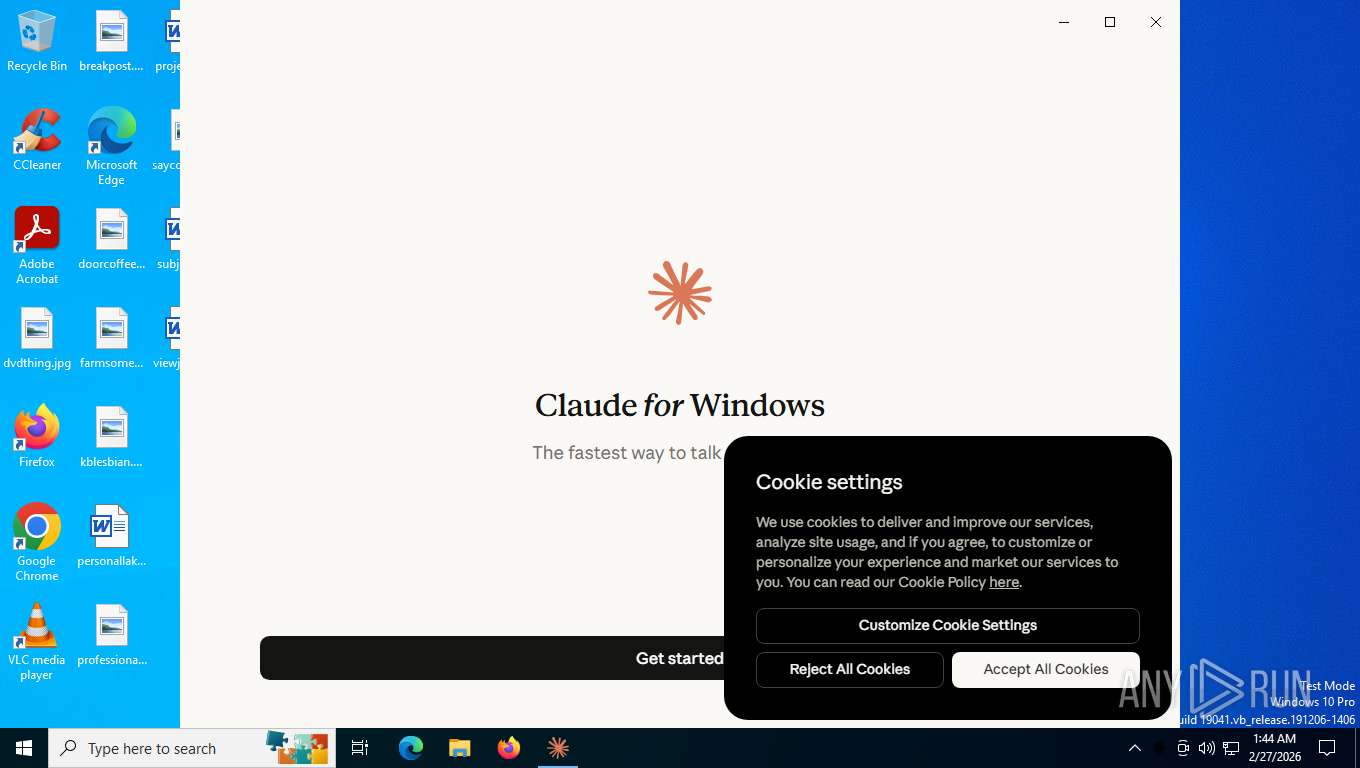Click the Meet Now tray icon
The height and width of the screenshot is (768, 1360).
click(x=1182, y=748)
